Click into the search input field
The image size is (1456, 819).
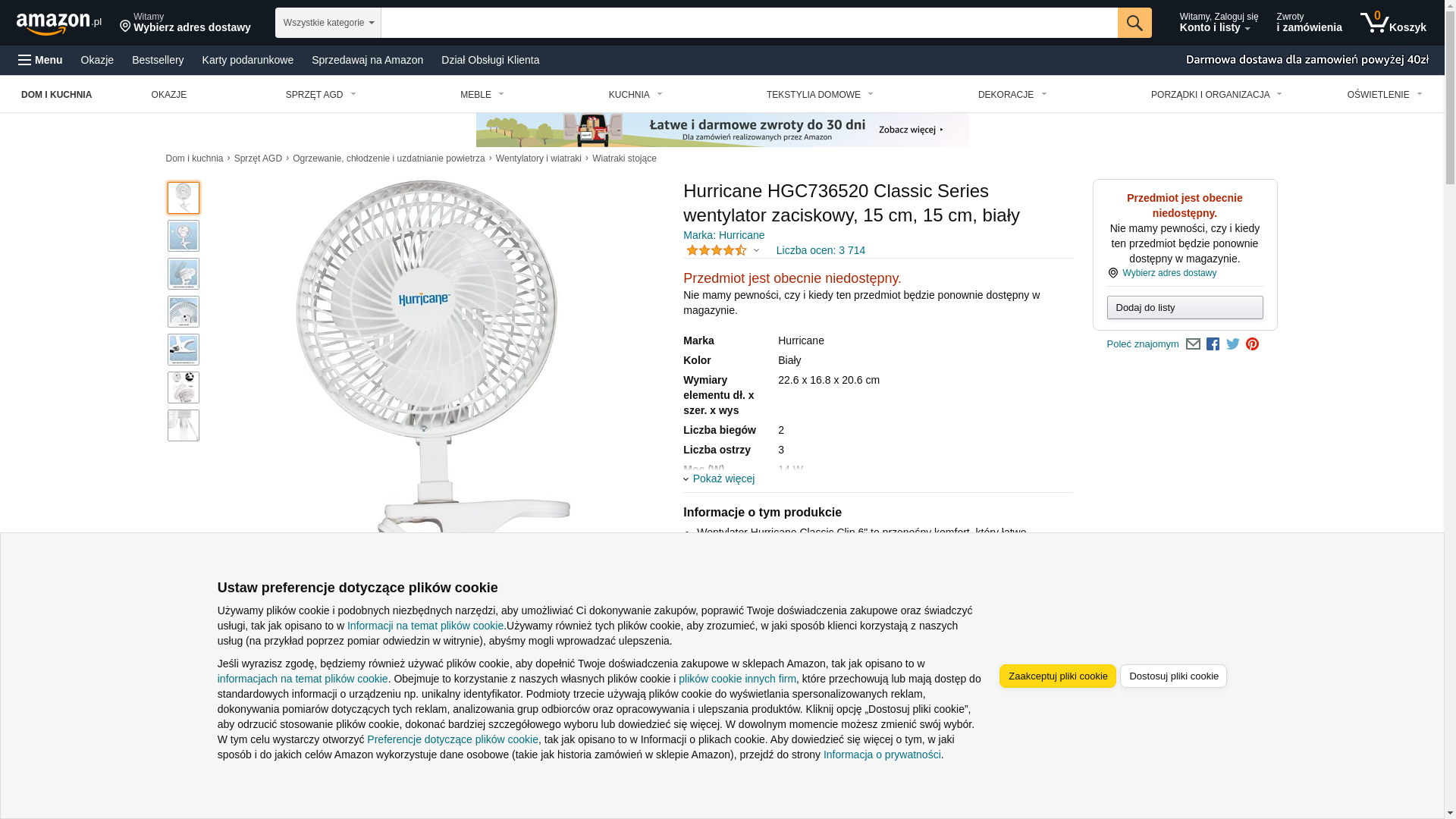click(748, 23)
